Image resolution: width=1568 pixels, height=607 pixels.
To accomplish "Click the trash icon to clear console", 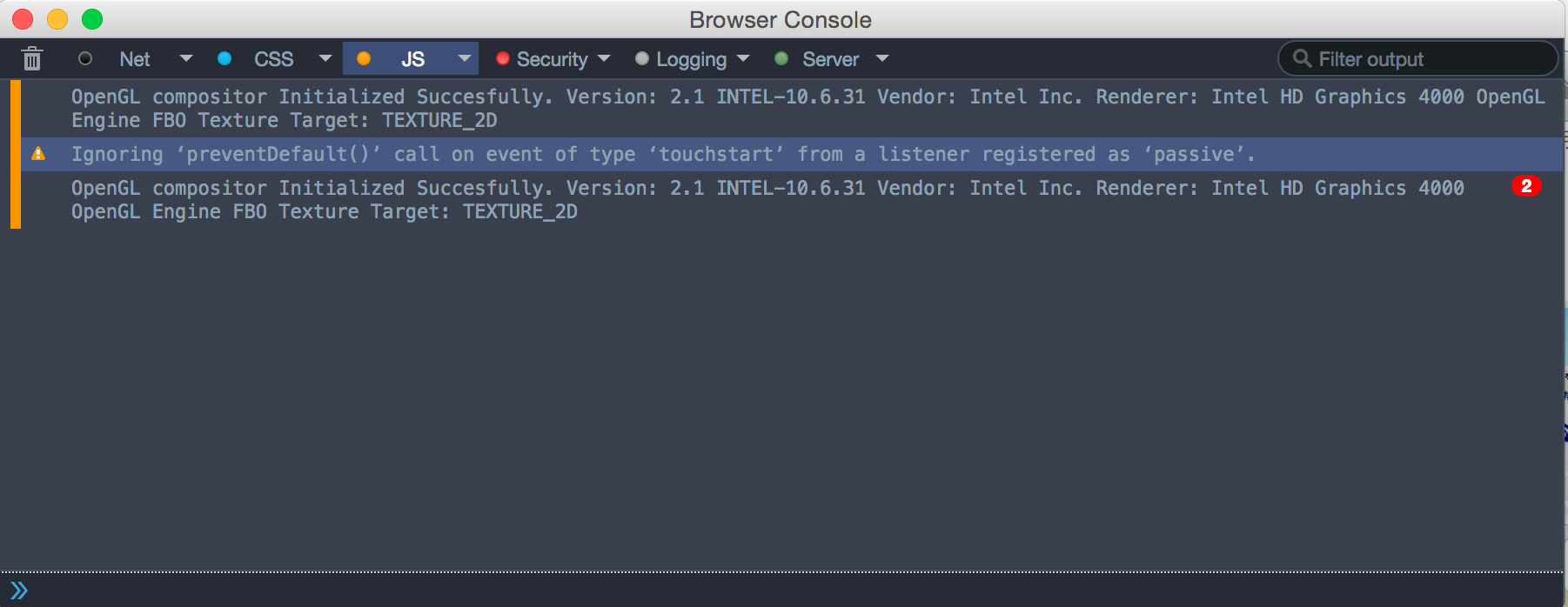I will 32,59.
